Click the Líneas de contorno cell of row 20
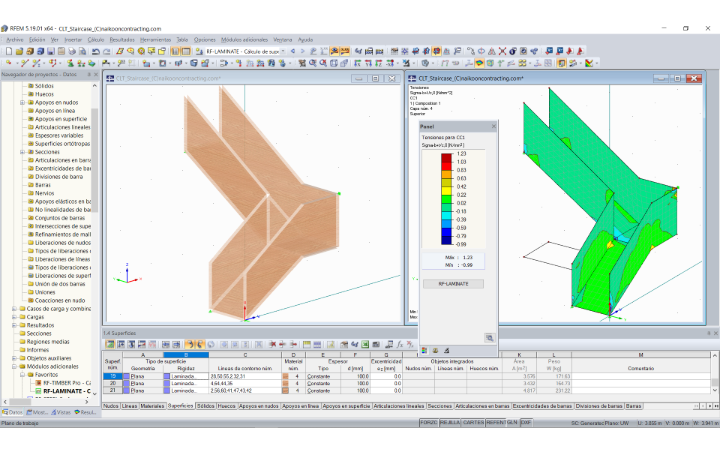This screenshot has height=450, width=720. click(x=245, y=383)
